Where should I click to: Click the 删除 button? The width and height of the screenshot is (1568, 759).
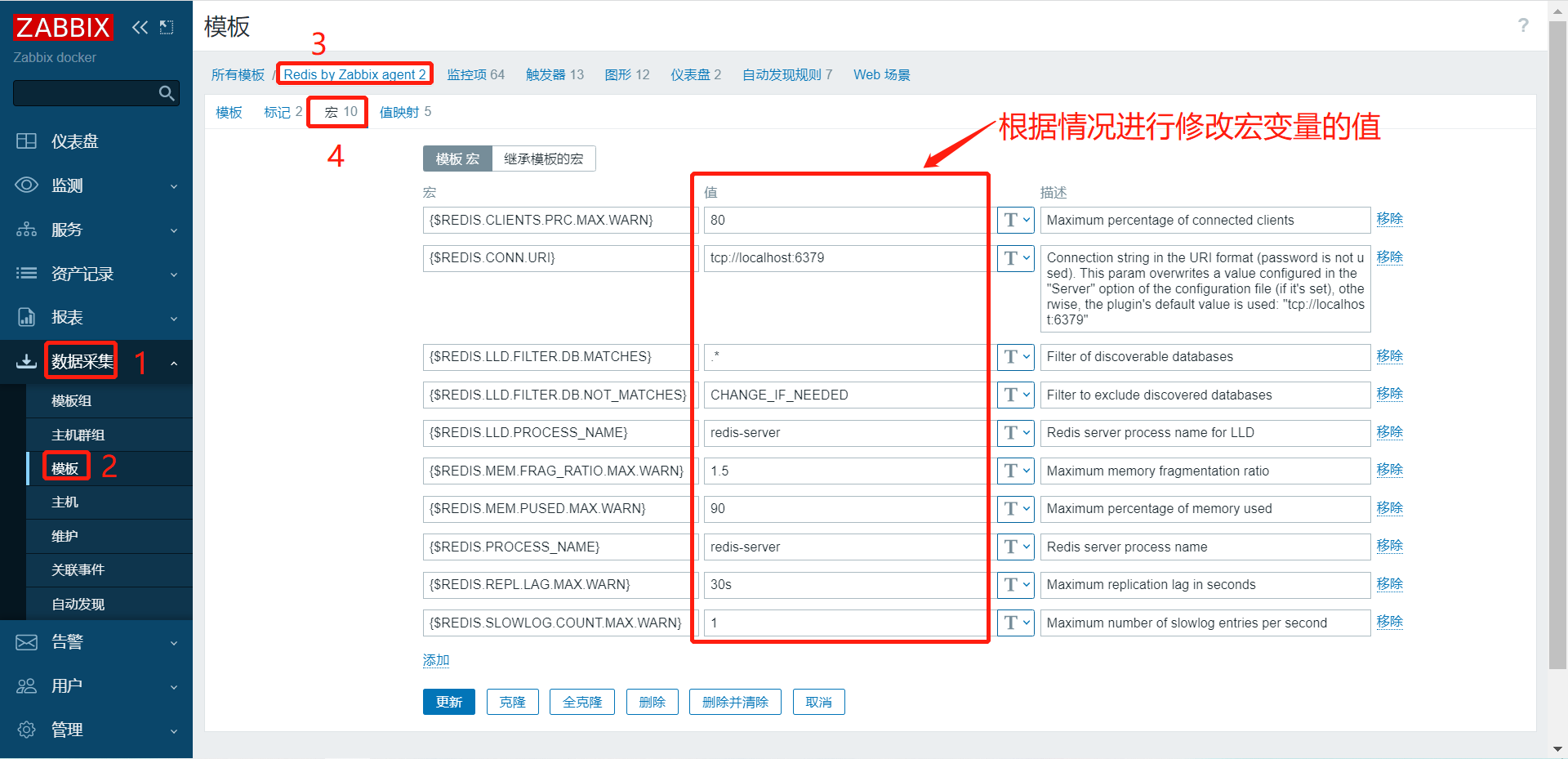(x=653, y=702)
